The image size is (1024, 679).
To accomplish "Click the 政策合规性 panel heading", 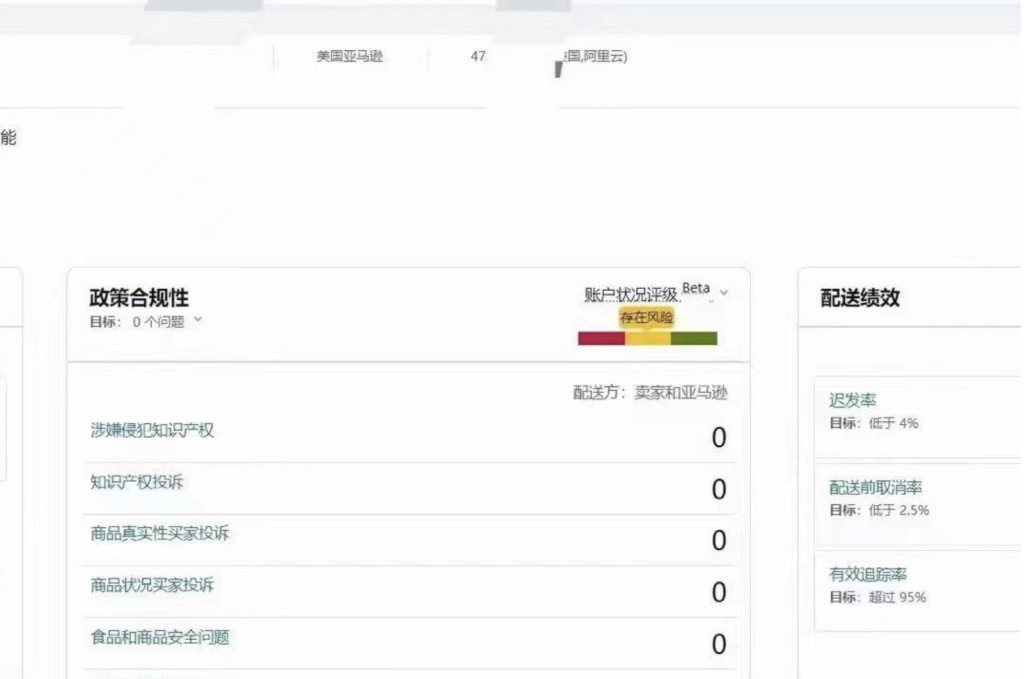I will click(139, 298).
